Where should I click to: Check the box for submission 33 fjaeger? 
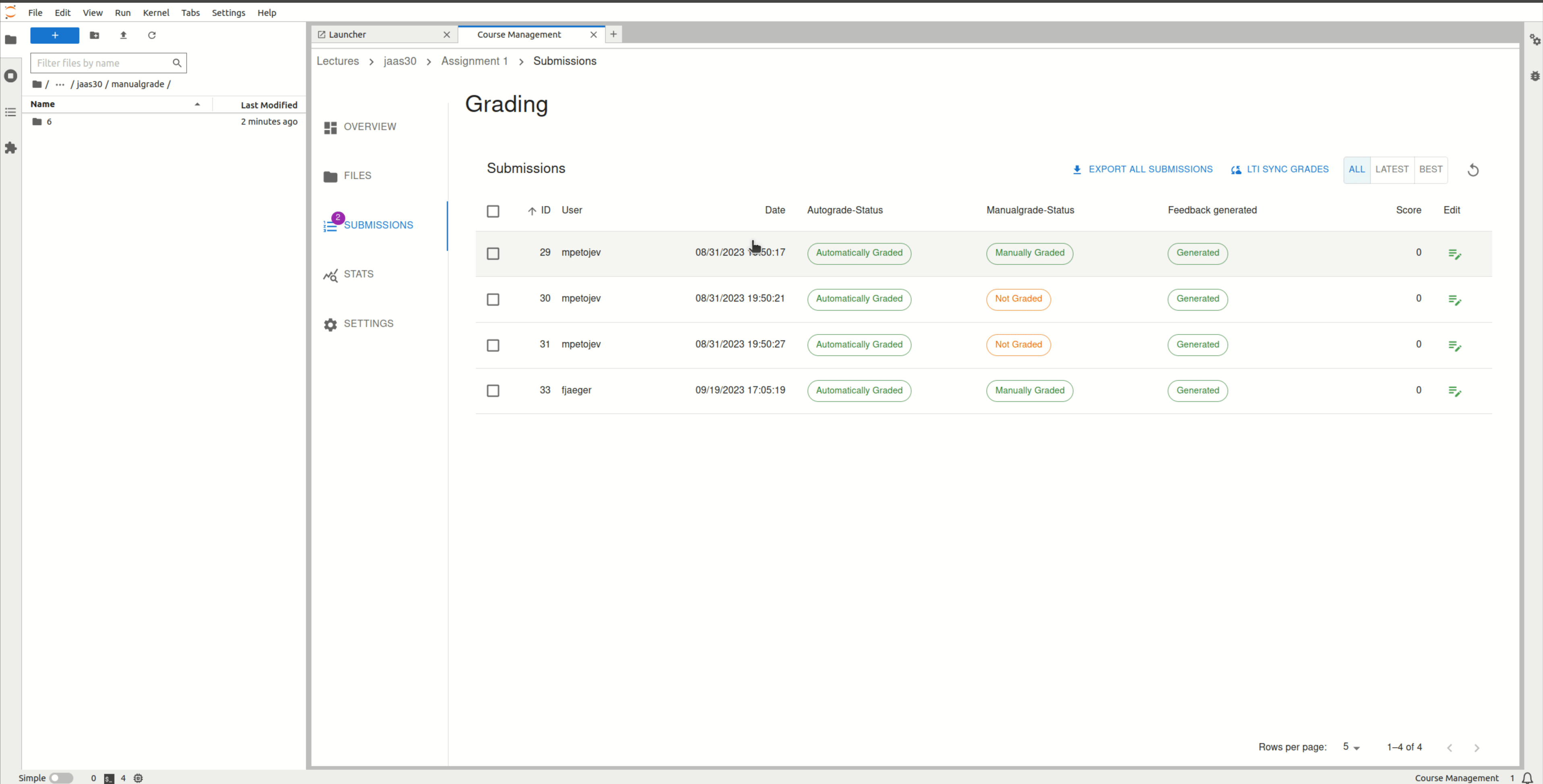493,391
